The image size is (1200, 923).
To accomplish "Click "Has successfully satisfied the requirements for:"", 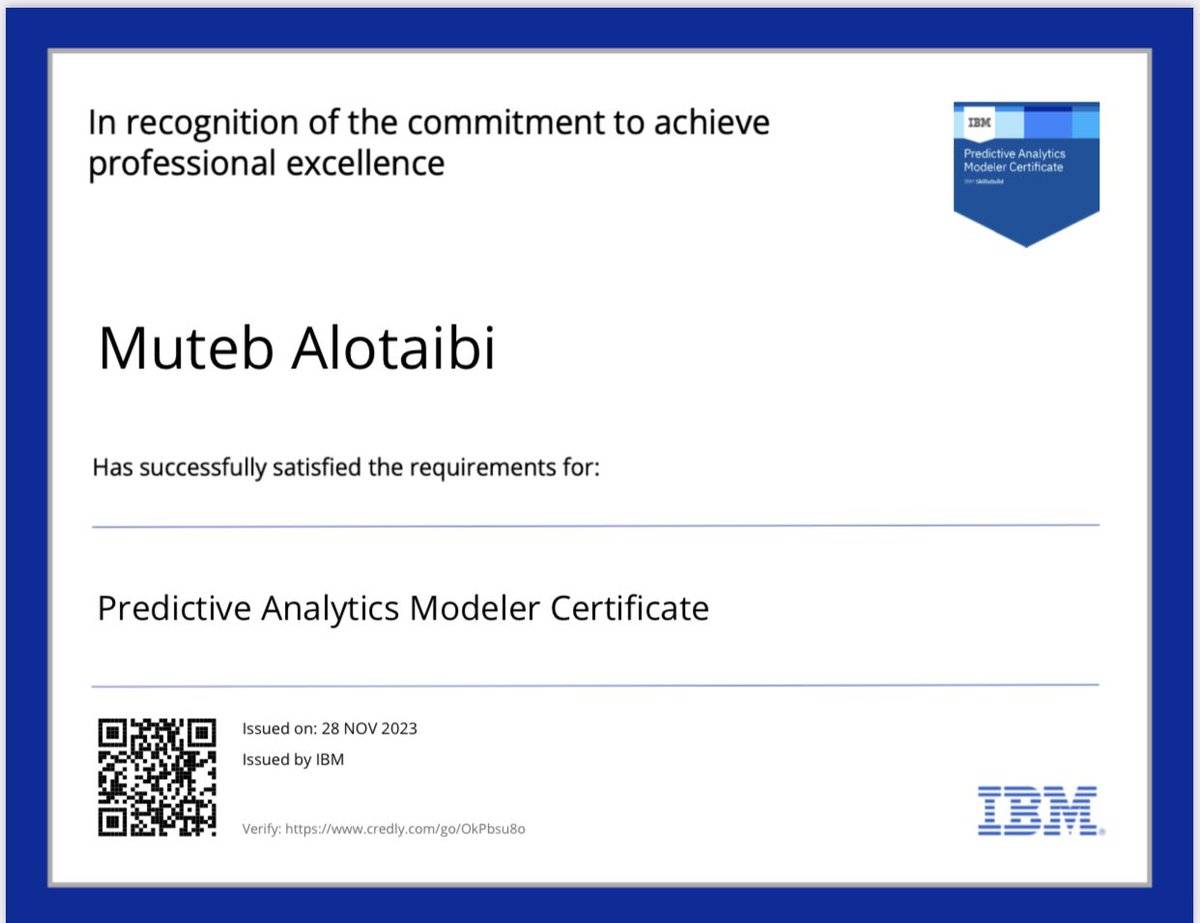I will coord(346,467).
